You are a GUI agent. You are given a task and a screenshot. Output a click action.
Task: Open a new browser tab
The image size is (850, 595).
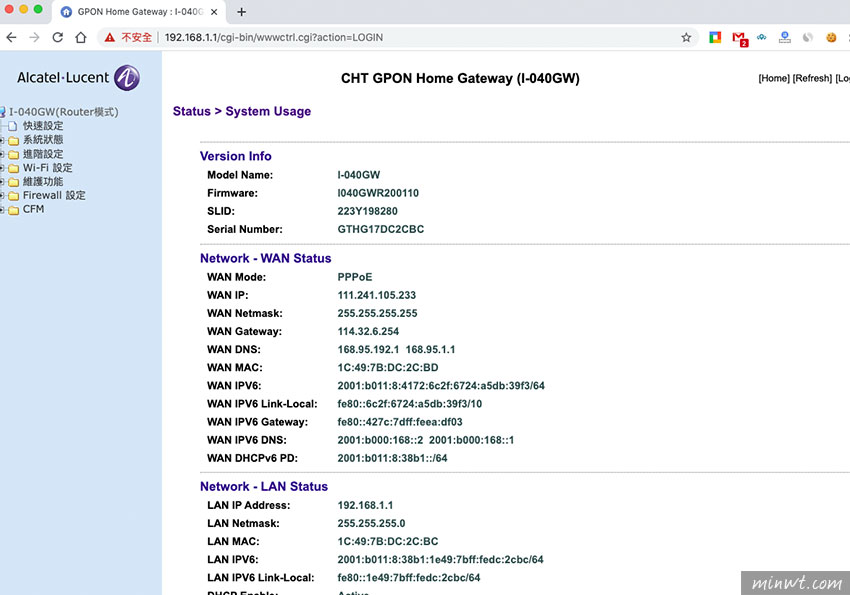pyautogui.click(x=242, y=12)
